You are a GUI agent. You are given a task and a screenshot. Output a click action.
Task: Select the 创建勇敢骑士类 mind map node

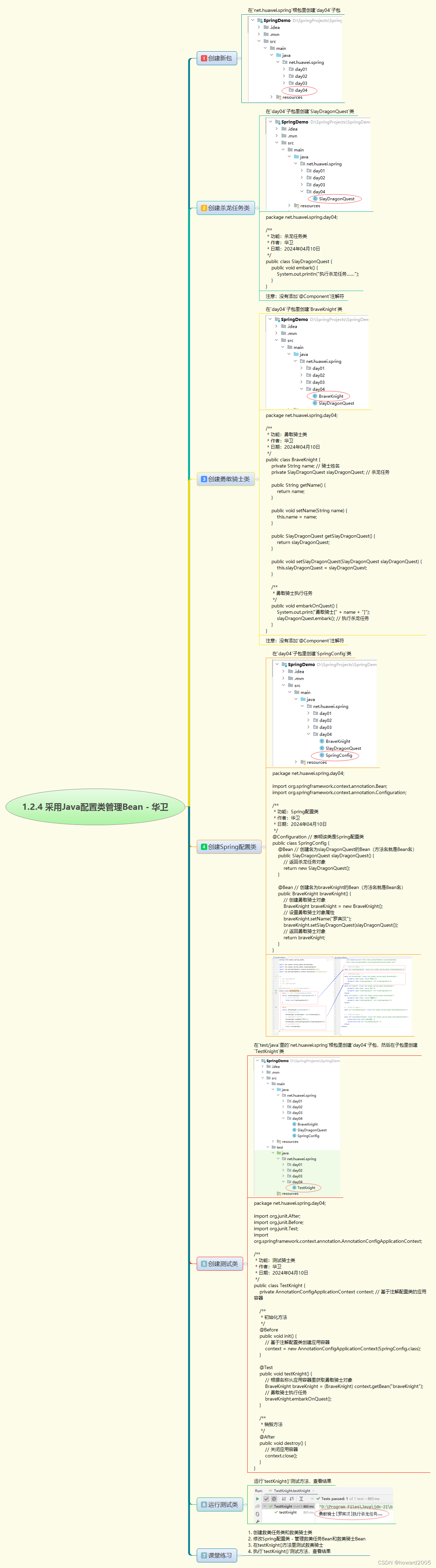pyautogui.click(x=226, y=480)
